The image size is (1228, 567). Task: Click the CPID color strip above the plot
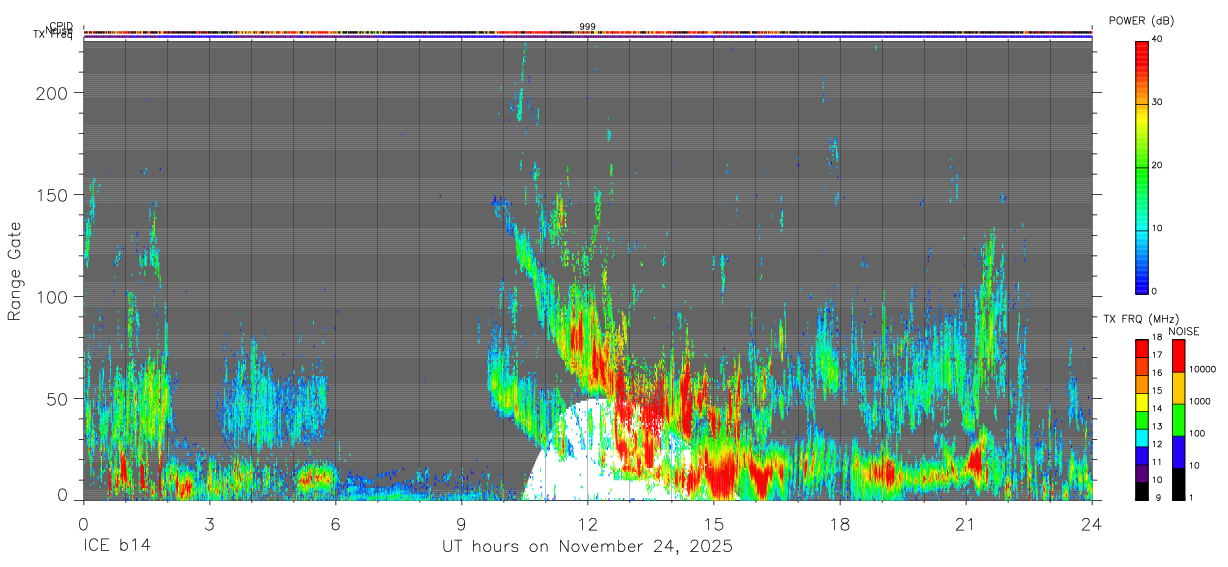pos(587,32)
